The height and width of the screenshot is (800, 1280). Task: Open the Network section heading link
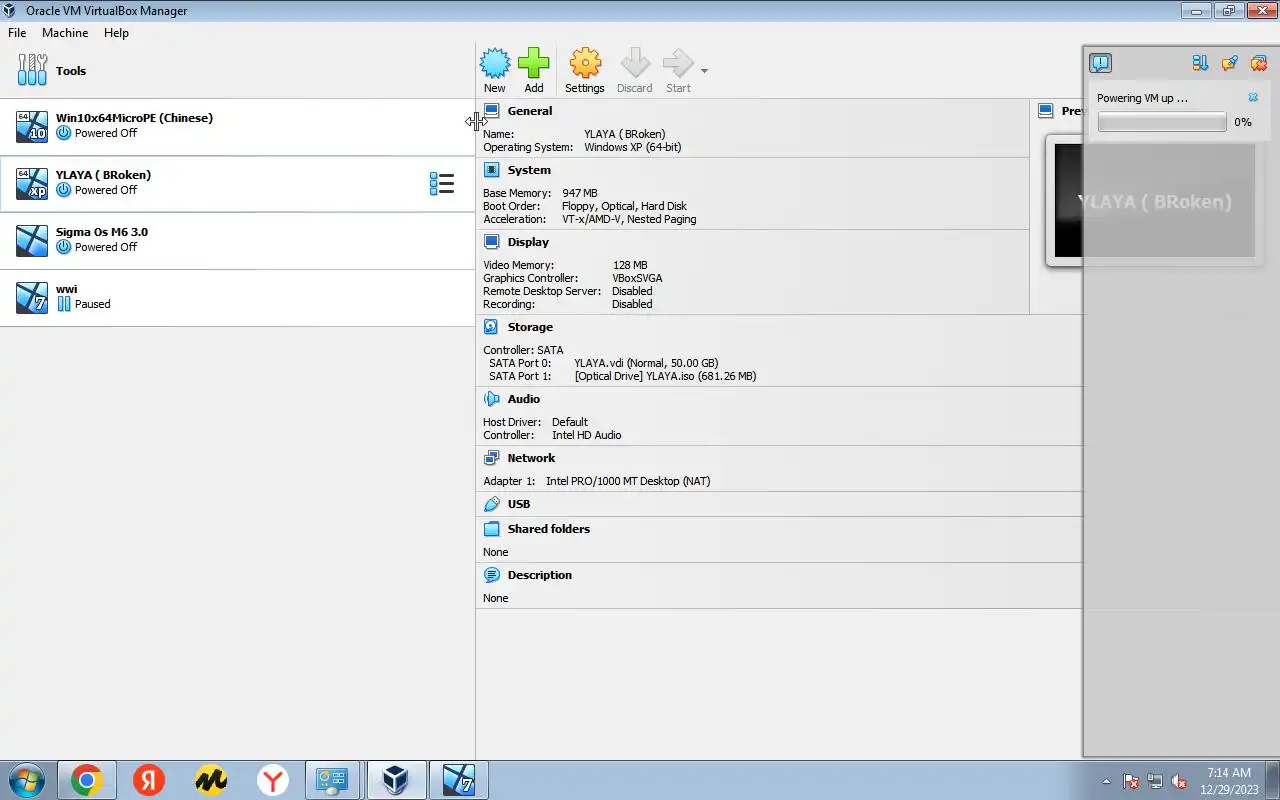pyautogui.click(x=531, y=458)
